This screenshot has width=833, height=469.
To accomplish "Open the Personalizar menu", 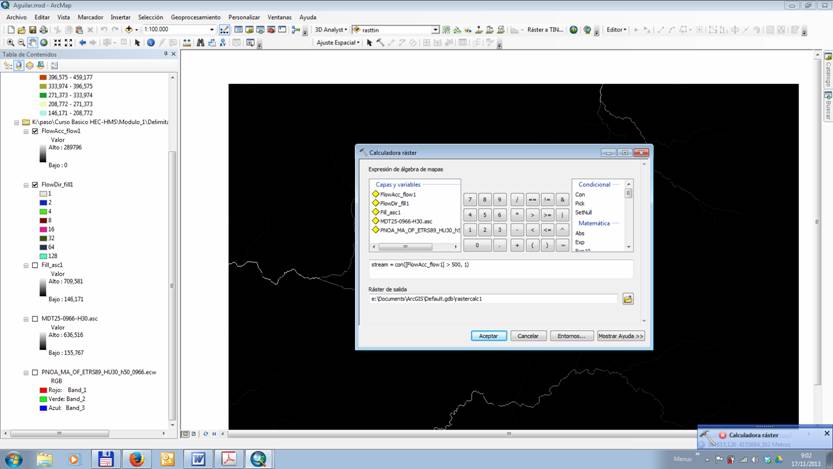I will click(244, 17).
